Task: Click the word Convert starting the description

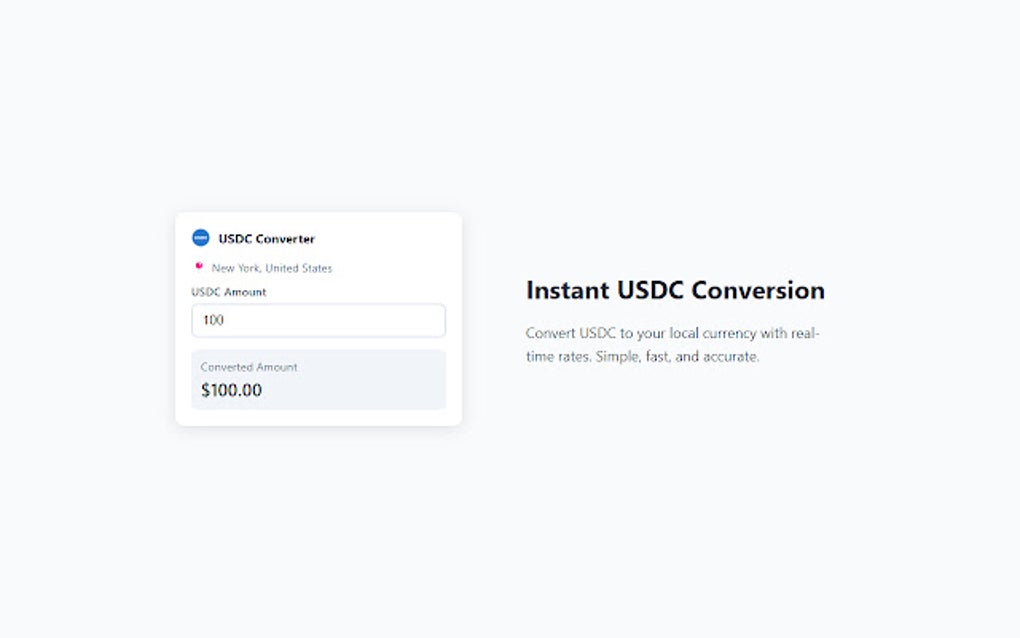Action: click(x=550, y=333)
